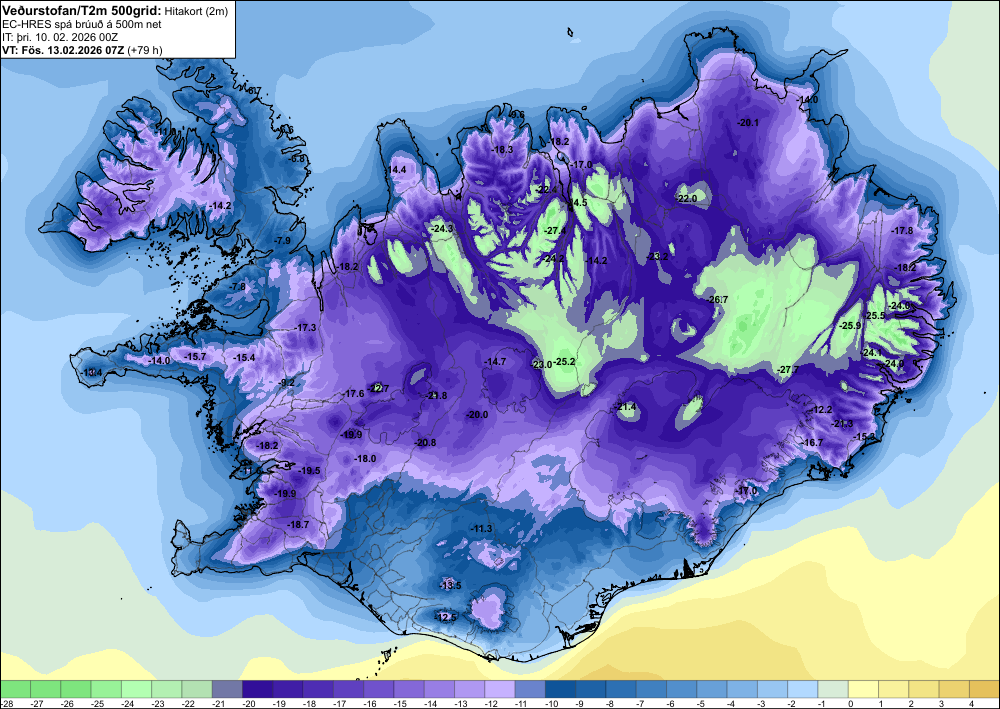
Task: Select the -17.6 temperature label
Action: coord(353,394)
